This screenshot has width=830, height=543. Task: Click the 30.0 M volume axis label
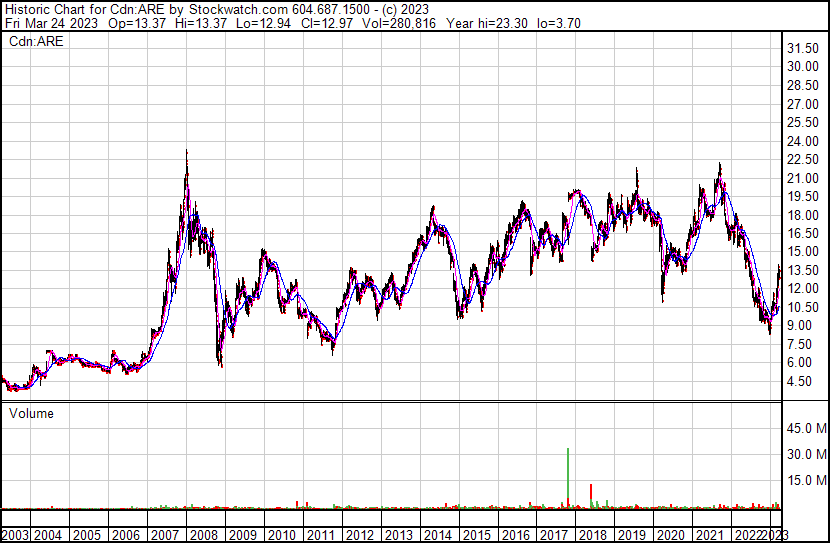coord(806,455)
